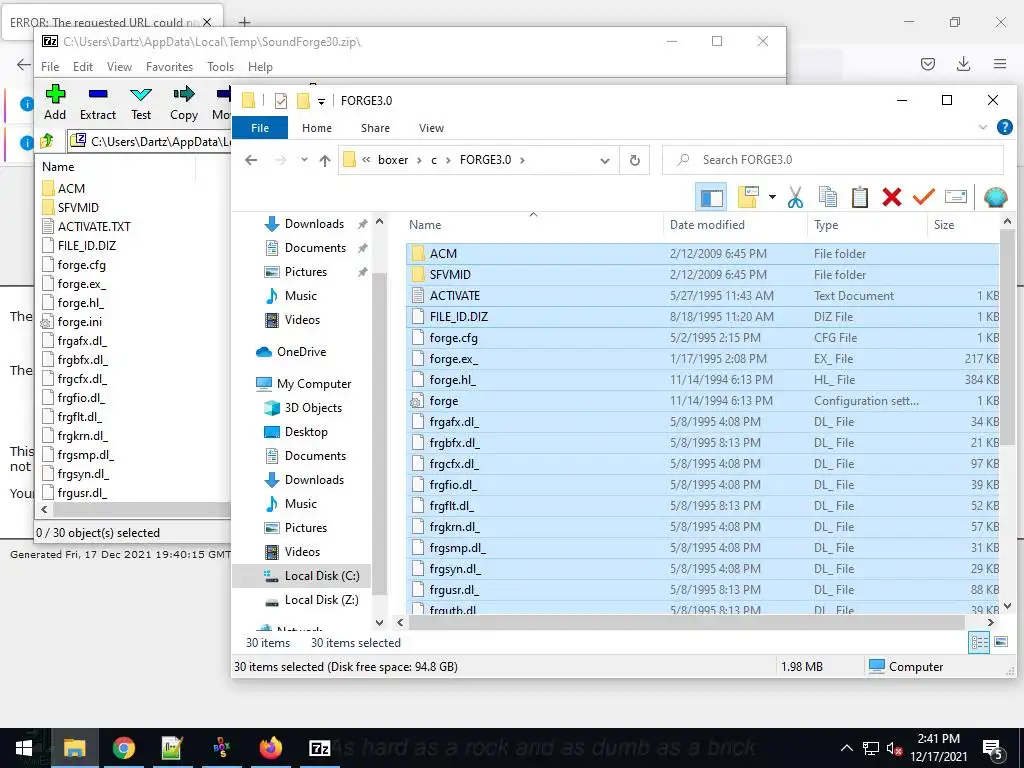Click the Copy pages toolbar icon
The width and height of the screenshot is (1024, 768).
pos(828,197)
